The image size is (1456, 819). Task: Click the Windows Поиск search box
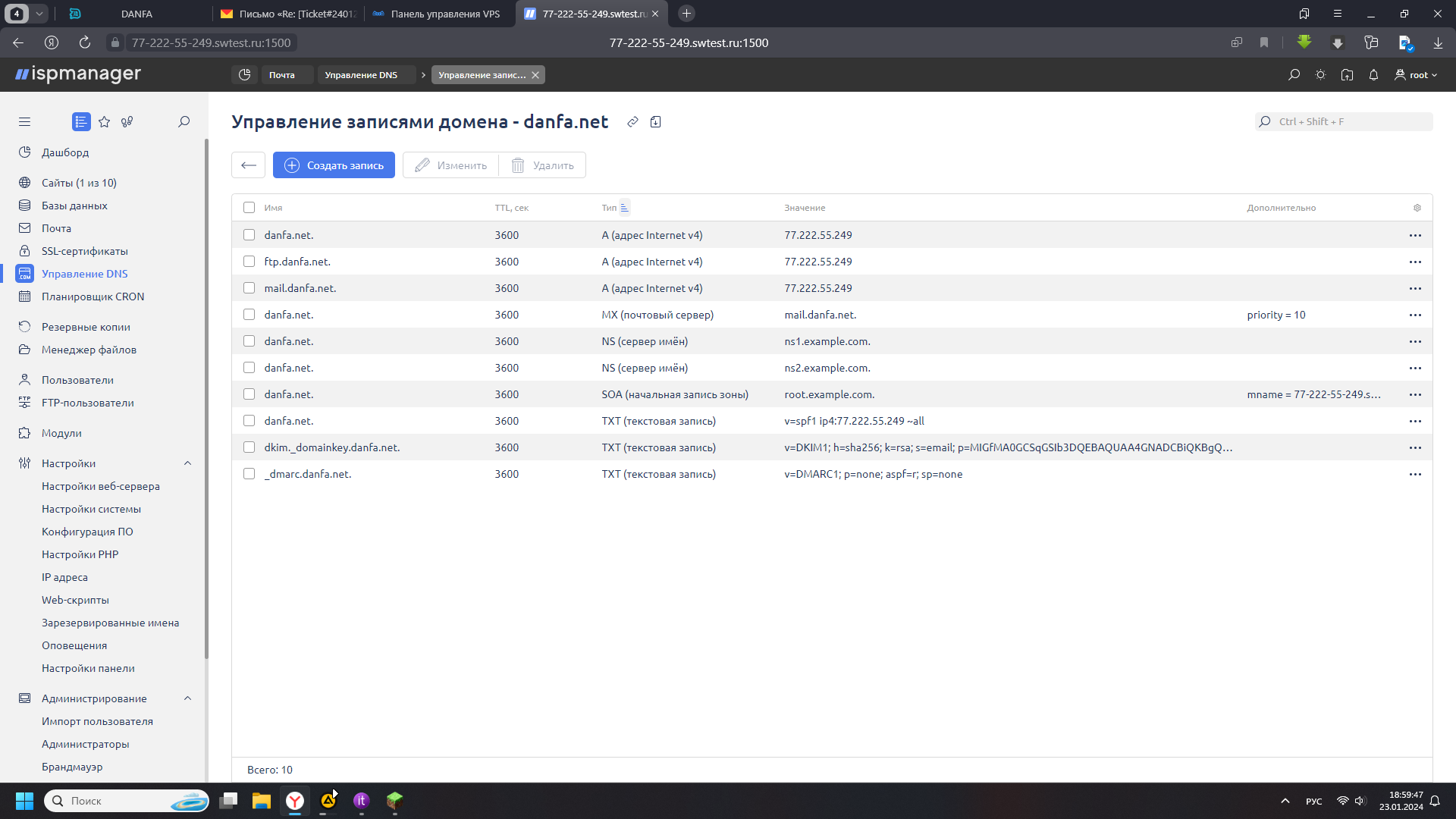click(x=127, y=801)
